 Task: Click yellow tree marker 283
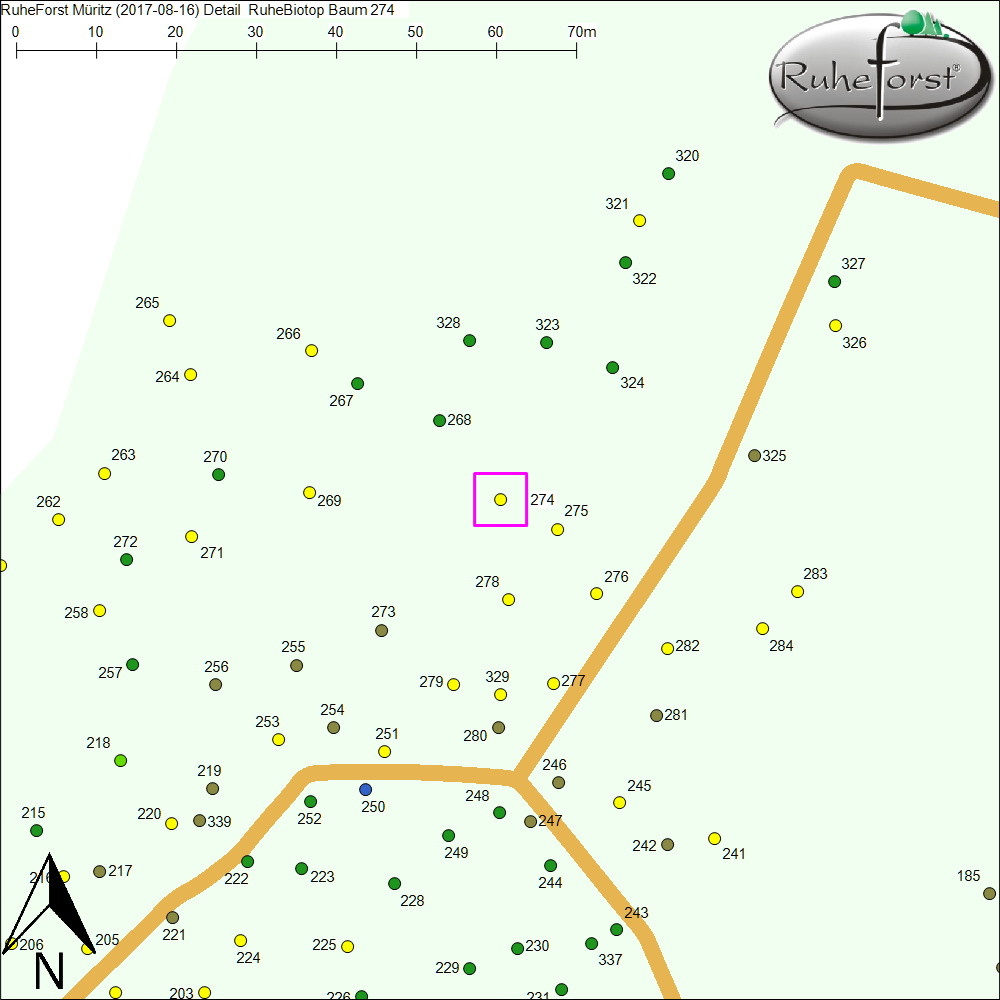pyautogui.click(x=798, y=592)
